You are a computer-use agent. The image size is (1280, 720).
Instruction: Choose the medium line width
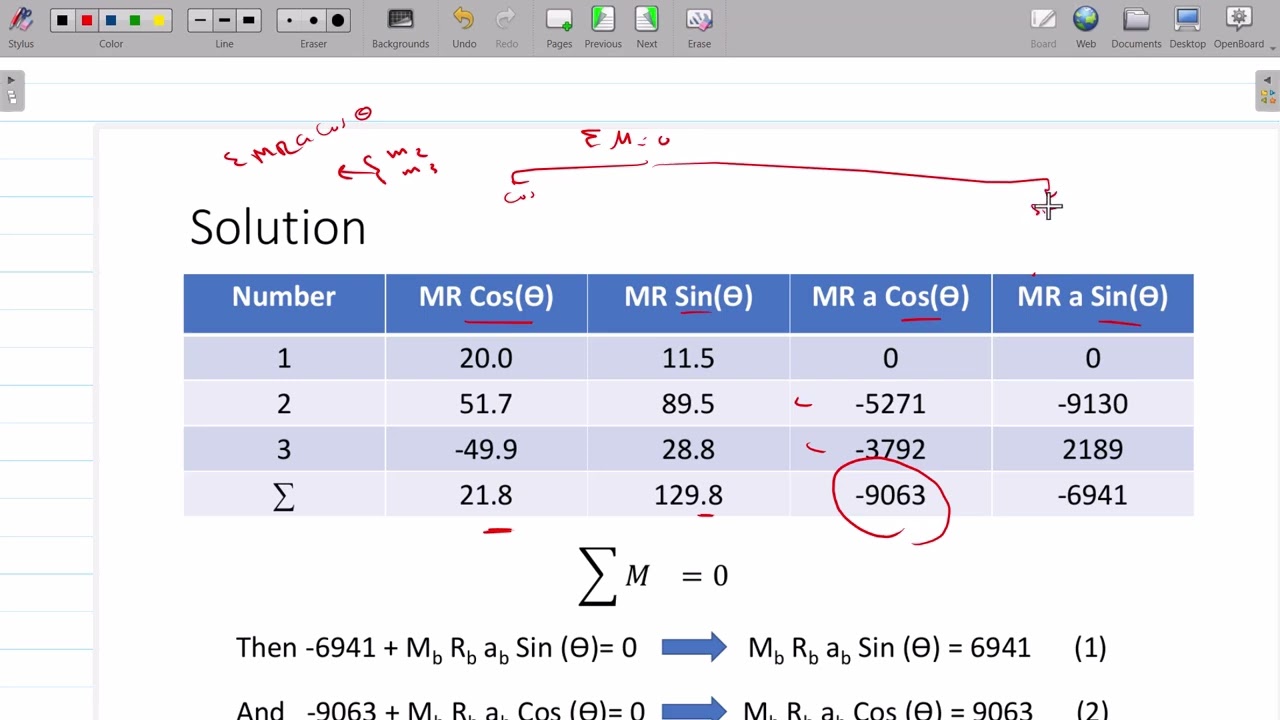pos(224,20)
